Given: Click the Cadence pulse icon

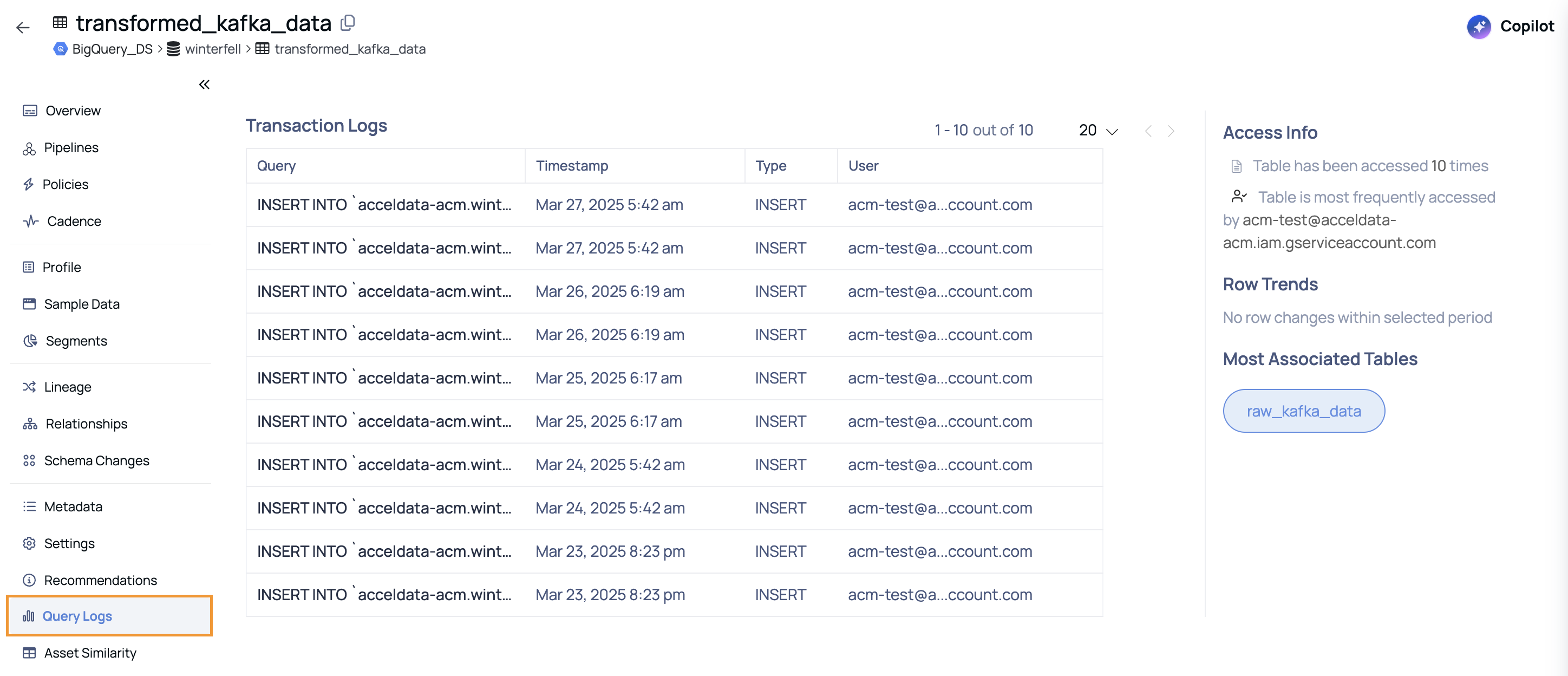Looking at the screenshot, I should click(30, 221).
